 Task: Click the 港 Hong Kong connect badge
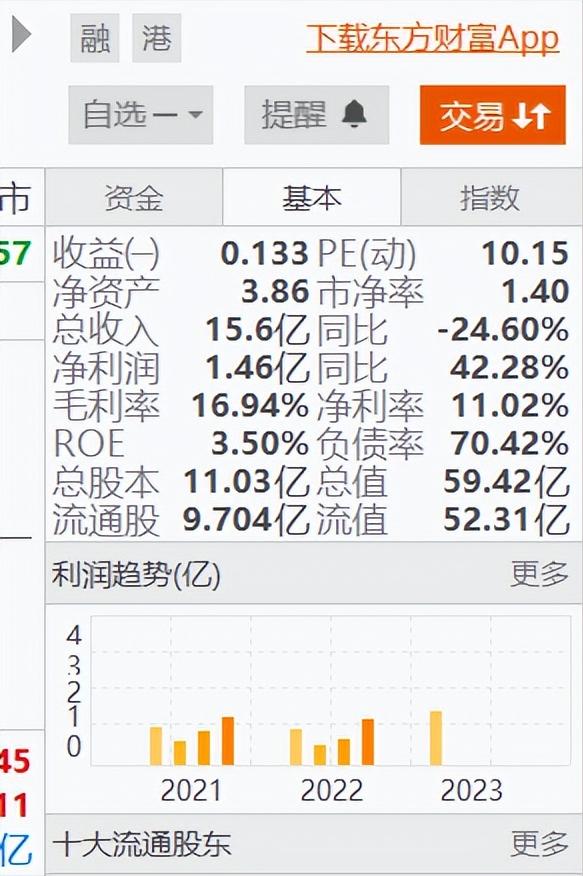click(x=157, y=38)
